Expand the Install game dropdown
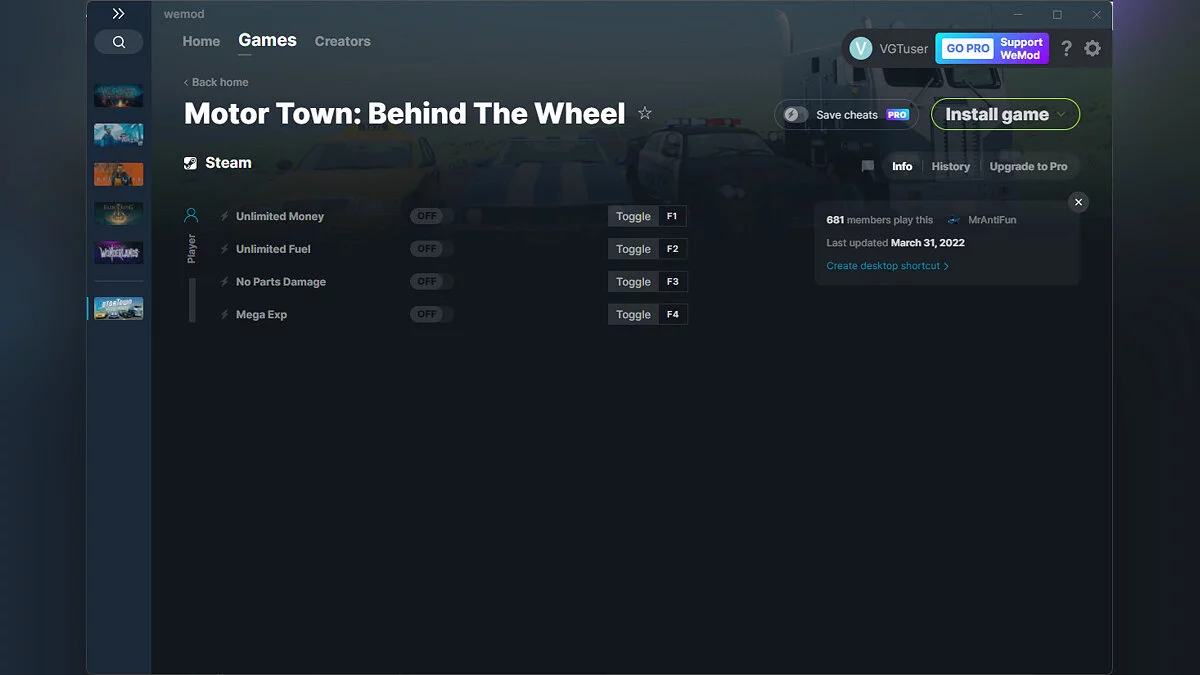 click(x=1062, y=114)
